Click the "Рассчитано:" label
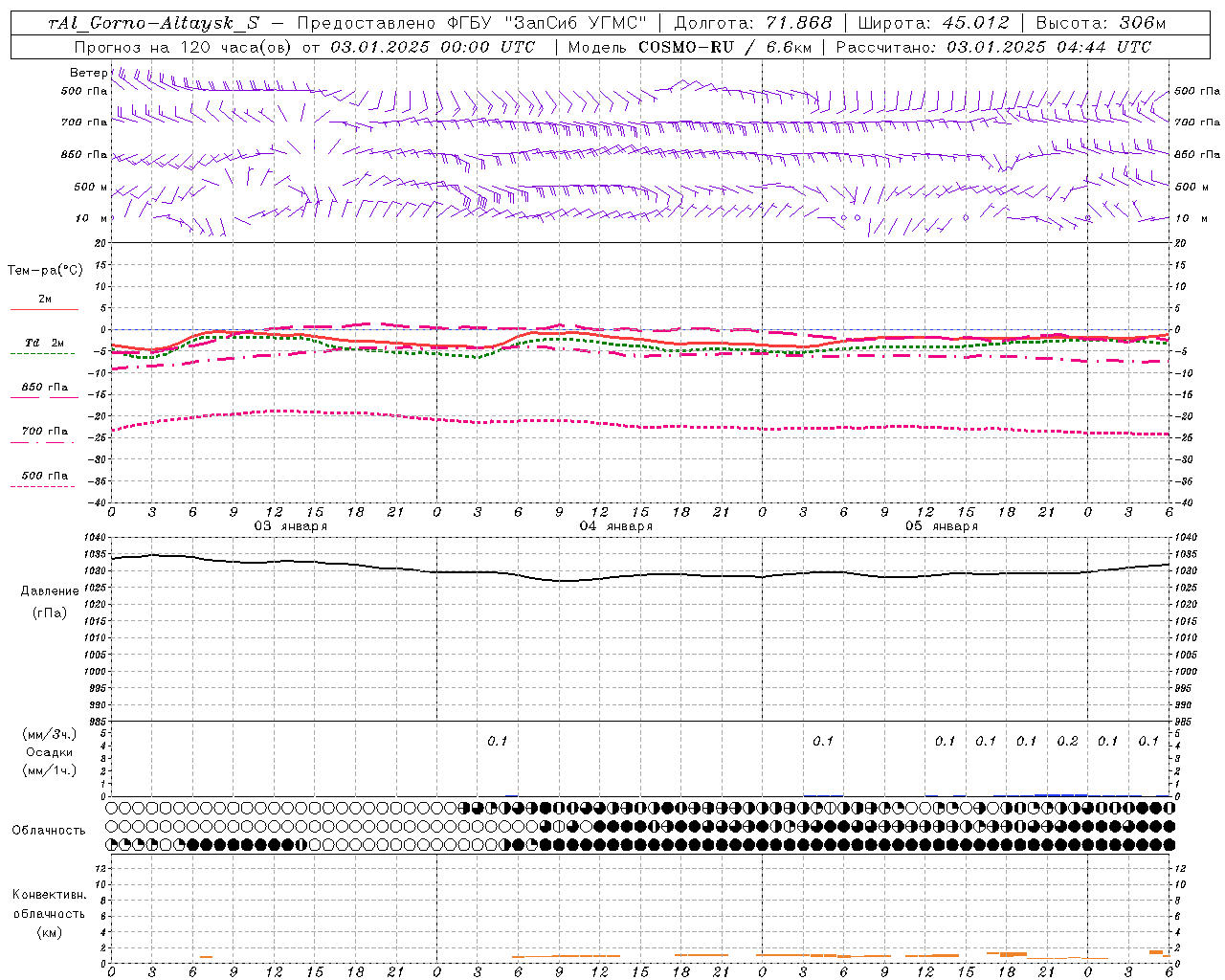1225x980 pixels. pyautogui.click(x=888, y=47)
